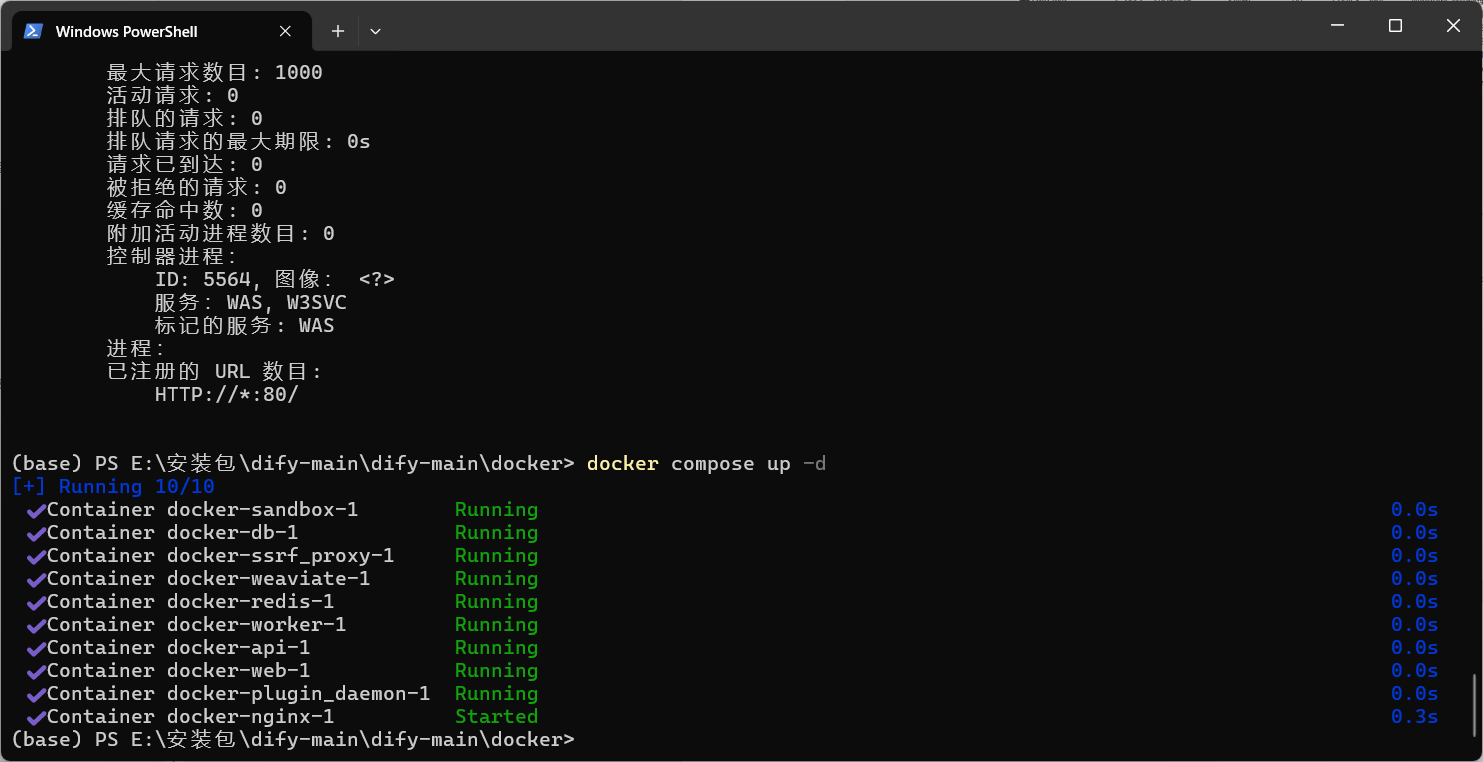The image size is (1483, 762).
Task: Click checkmark beside docker-worker-1 container
Action: (36, 625)
